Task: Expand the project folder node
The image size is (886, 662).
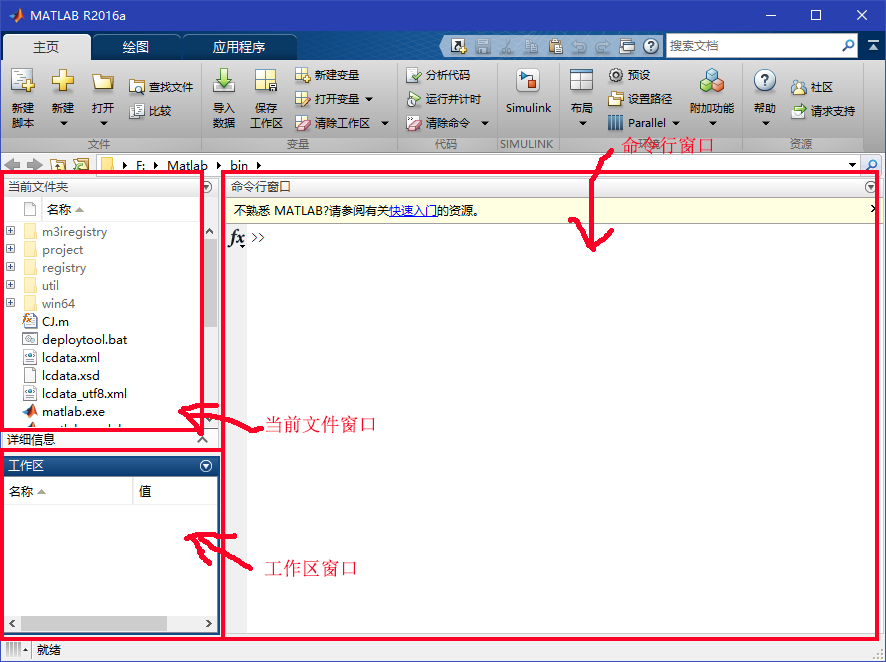Action: pyautogui.click(x=11, y=249)
